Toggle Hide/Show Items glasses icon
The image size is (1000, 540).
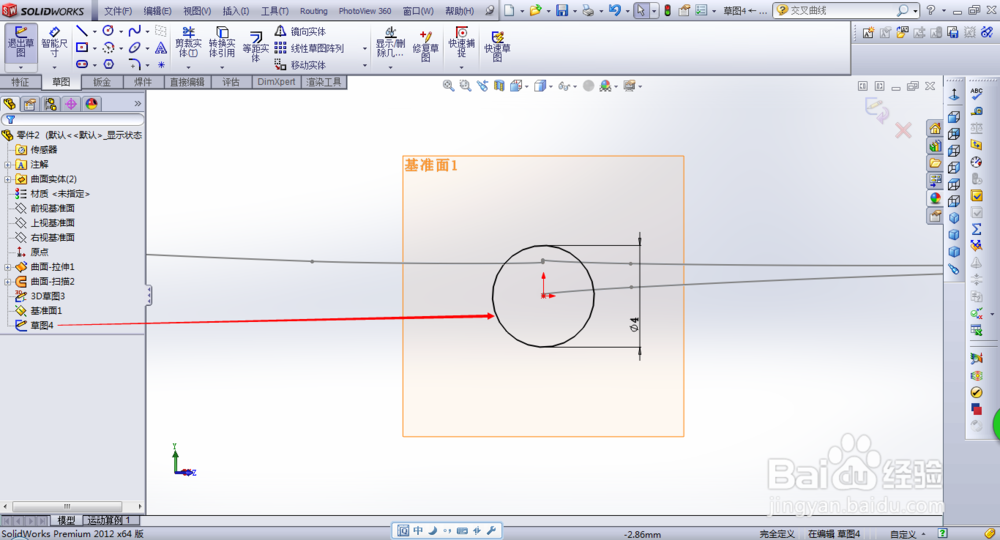(x=564, y=86)
